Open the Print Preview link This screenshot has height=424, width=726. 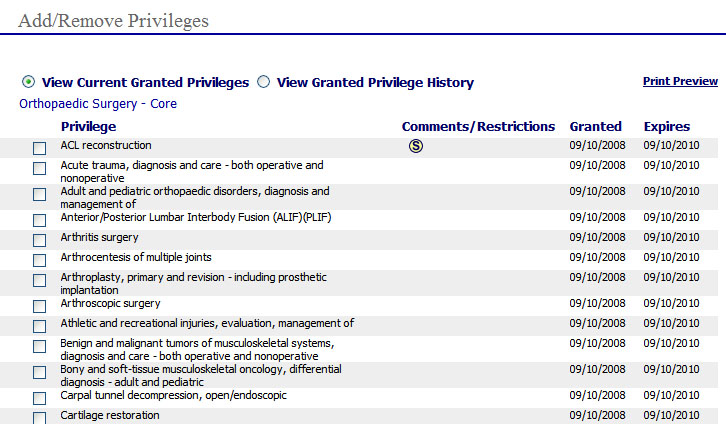coord(680,81)
